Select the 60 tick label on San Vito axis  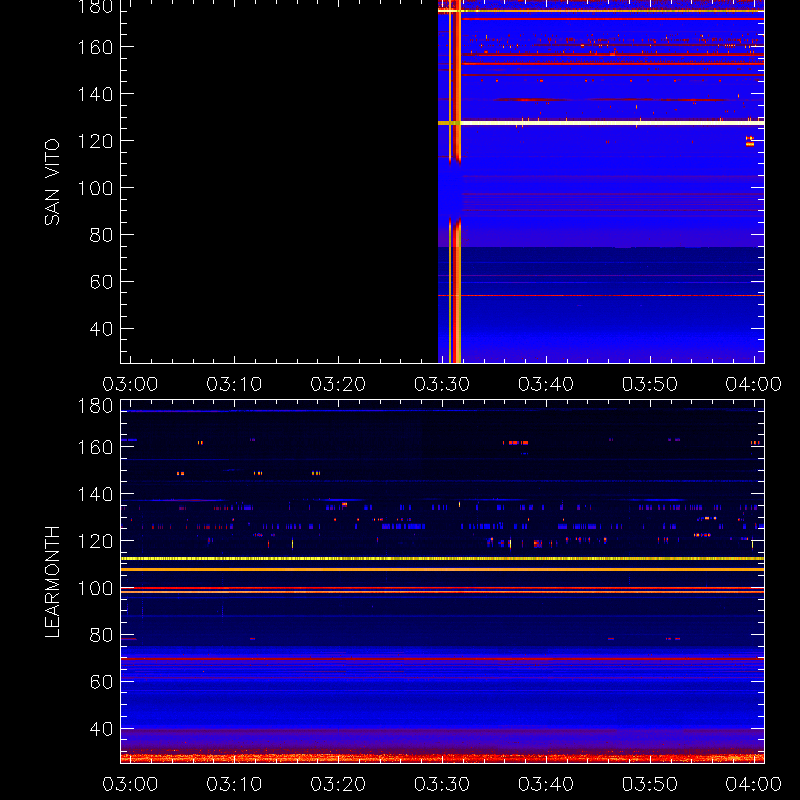point(102,282)
